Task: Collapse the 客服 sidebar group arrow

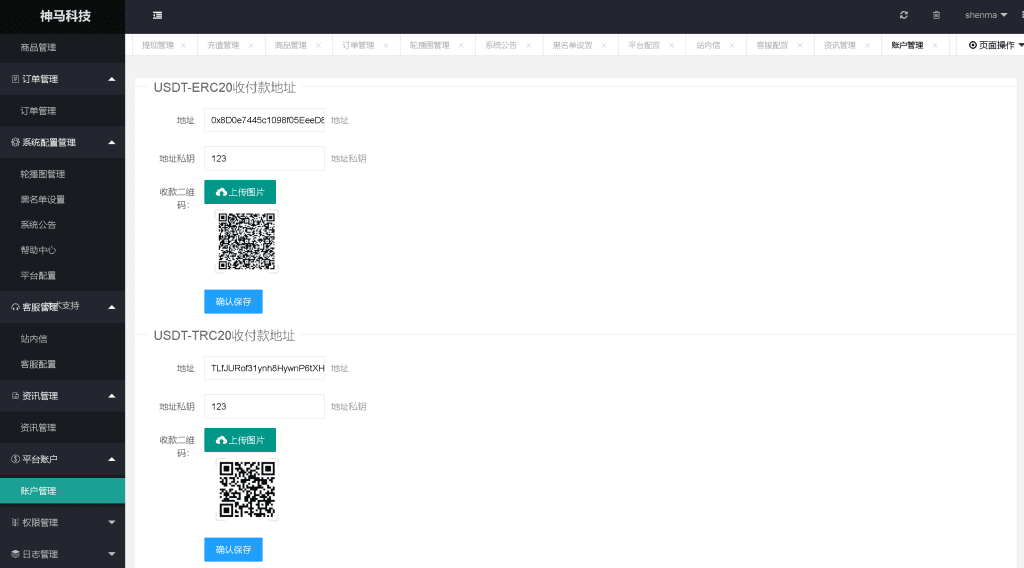Action: [112, 307]
